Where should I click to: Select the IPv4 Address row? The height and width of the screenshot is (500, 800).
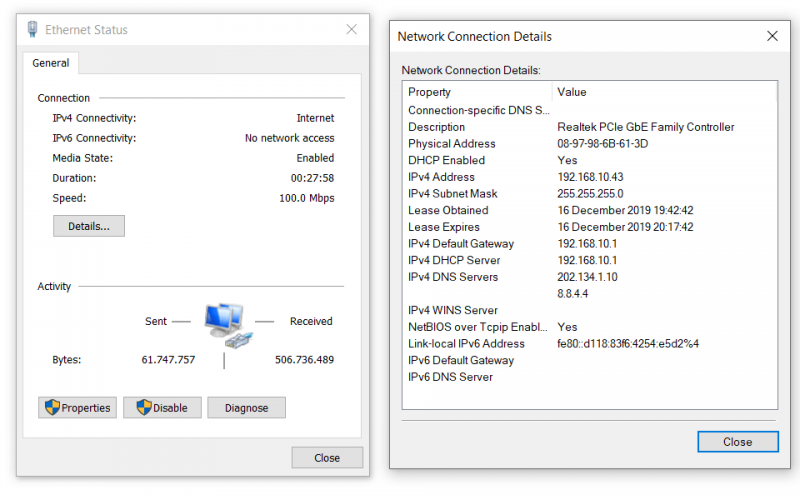pos(589,177)
